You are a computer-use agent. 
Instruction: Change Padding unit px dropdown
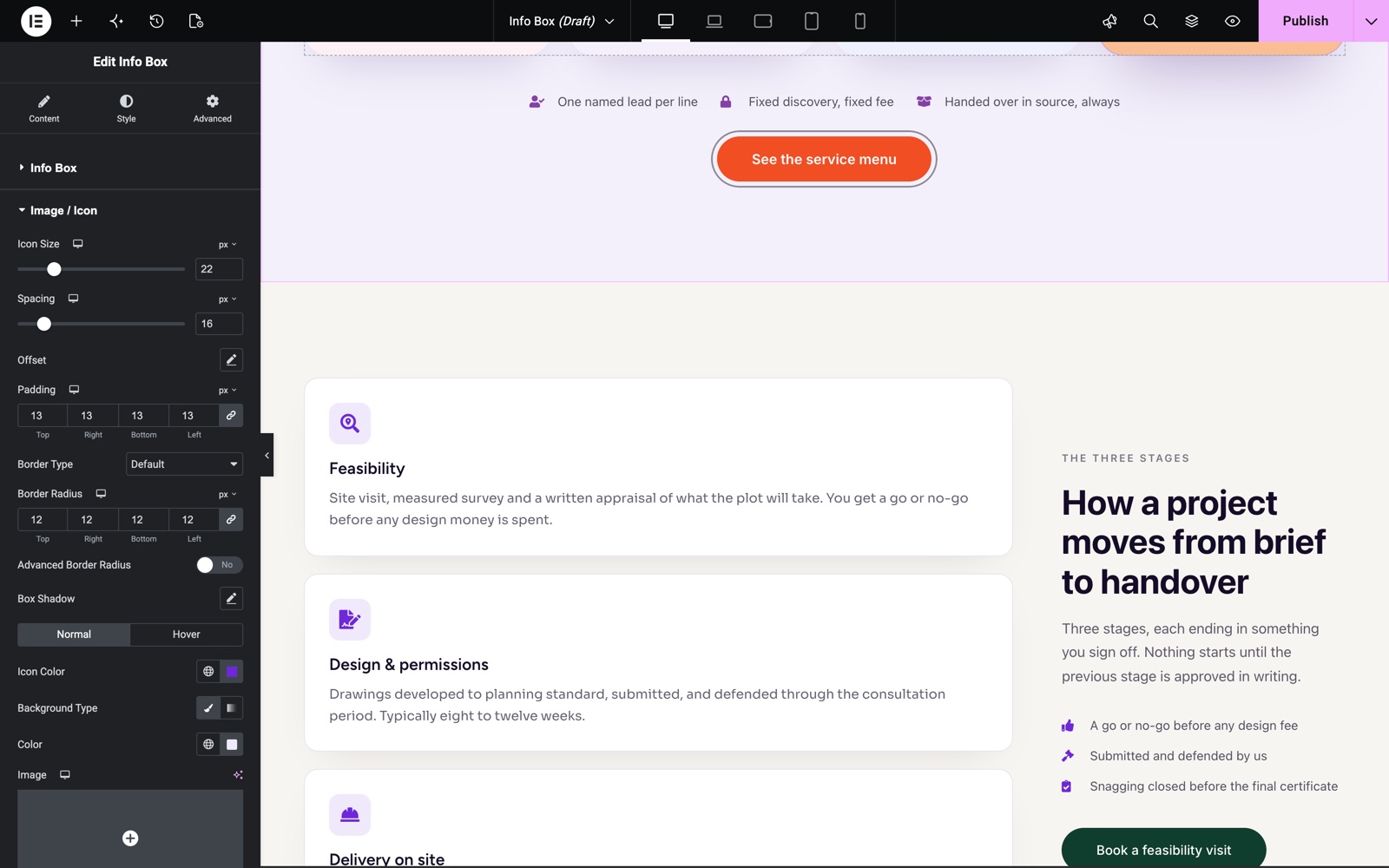pyautogui.click(x=227, y=391)
